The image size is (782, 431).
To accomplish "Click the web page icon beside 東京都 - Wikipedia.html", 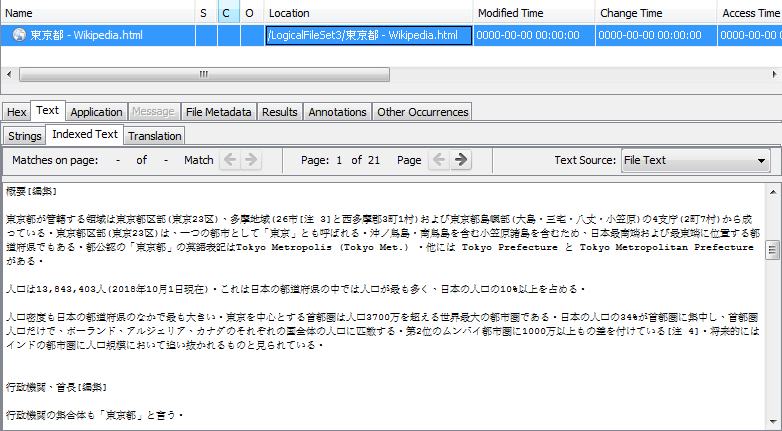I will [18, 35].
